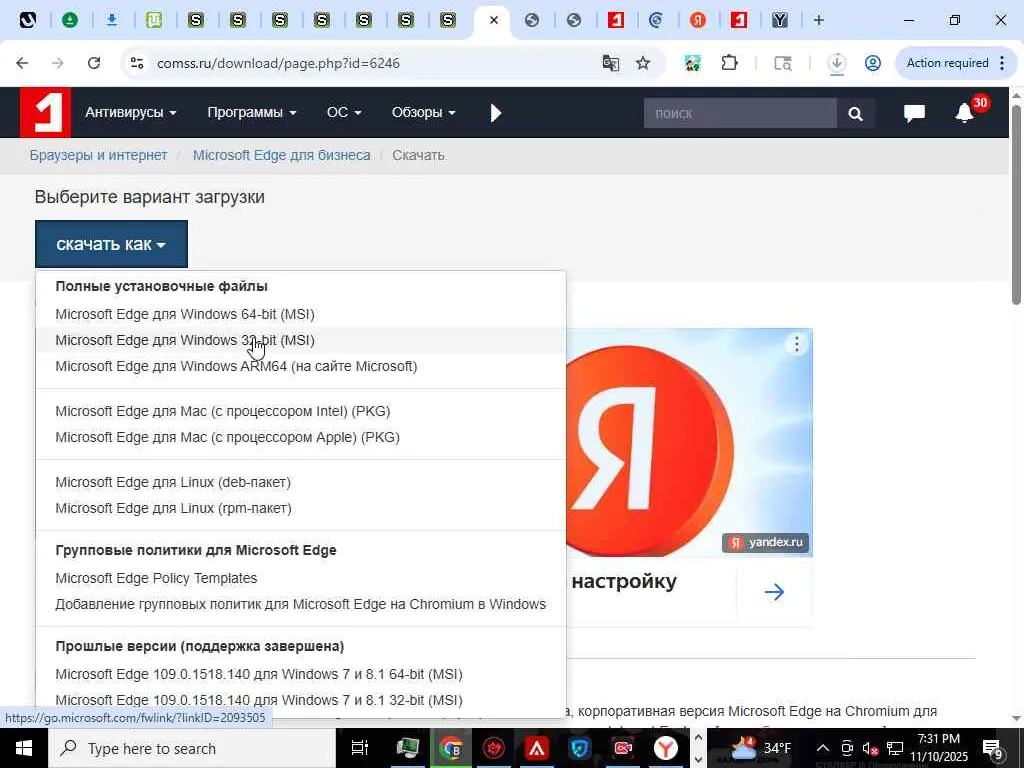Viewport: 1024px width, 768px height.
Task: Expand the Антивирусы menu
Action: [x=131, y=112]
